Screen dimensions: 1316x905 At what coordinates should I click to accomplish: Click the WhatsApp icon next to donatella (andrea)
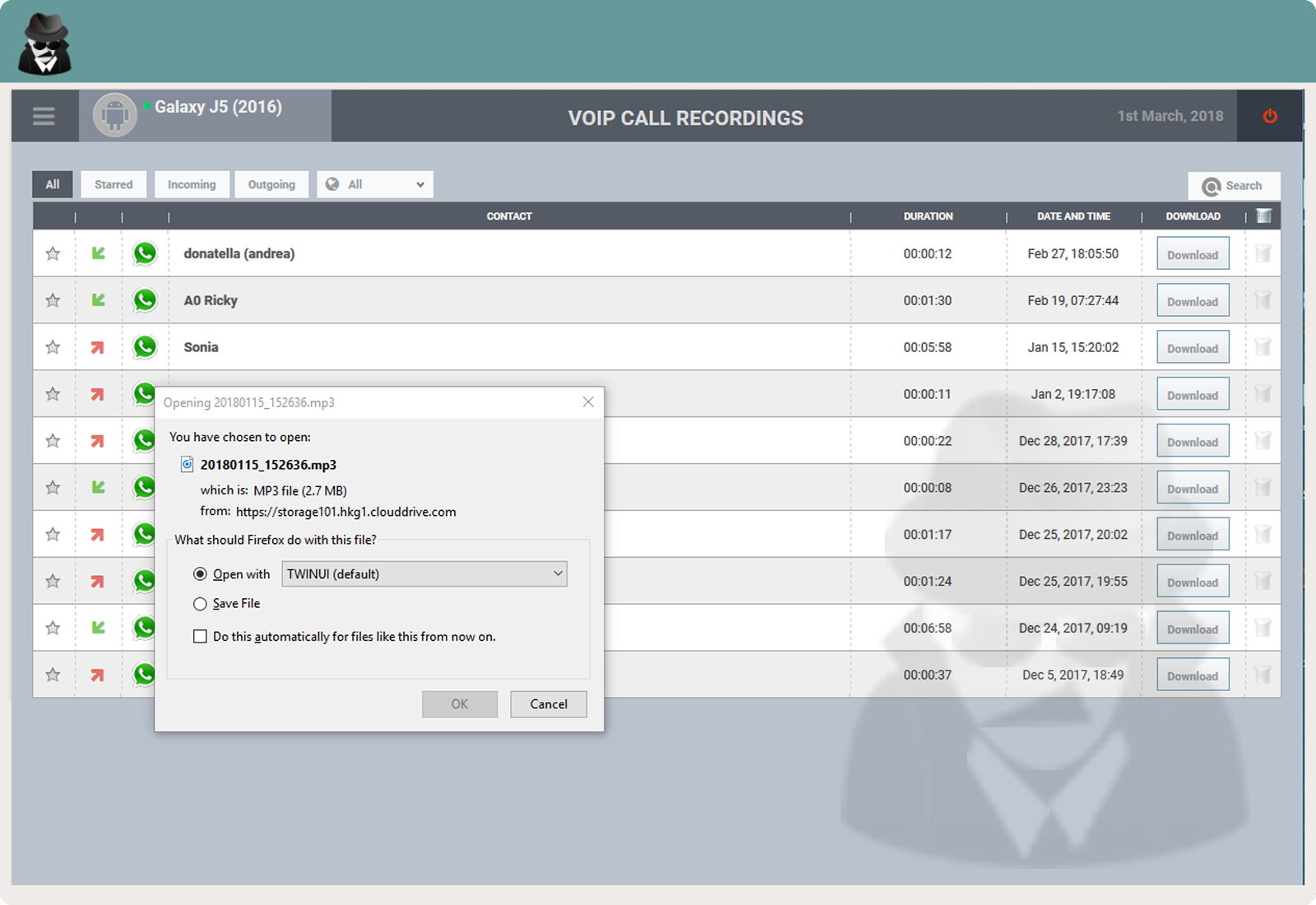click(145, 253)
